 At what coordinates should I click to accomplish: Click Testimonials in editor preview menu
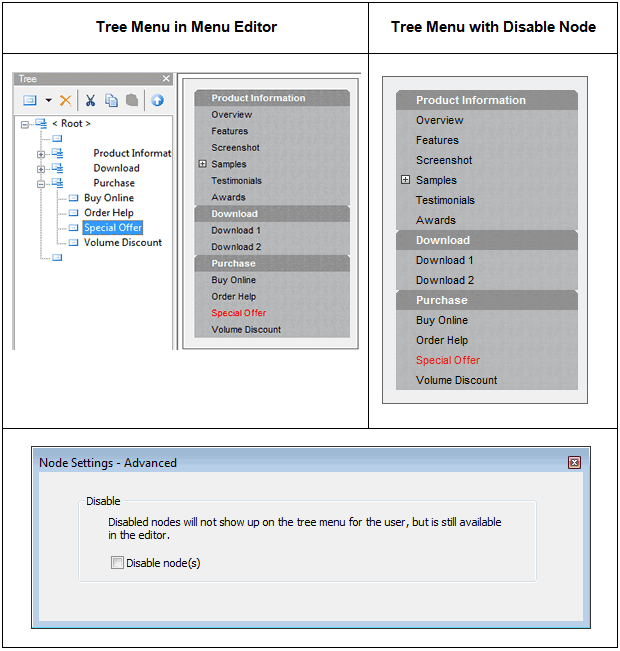point(236,181)
